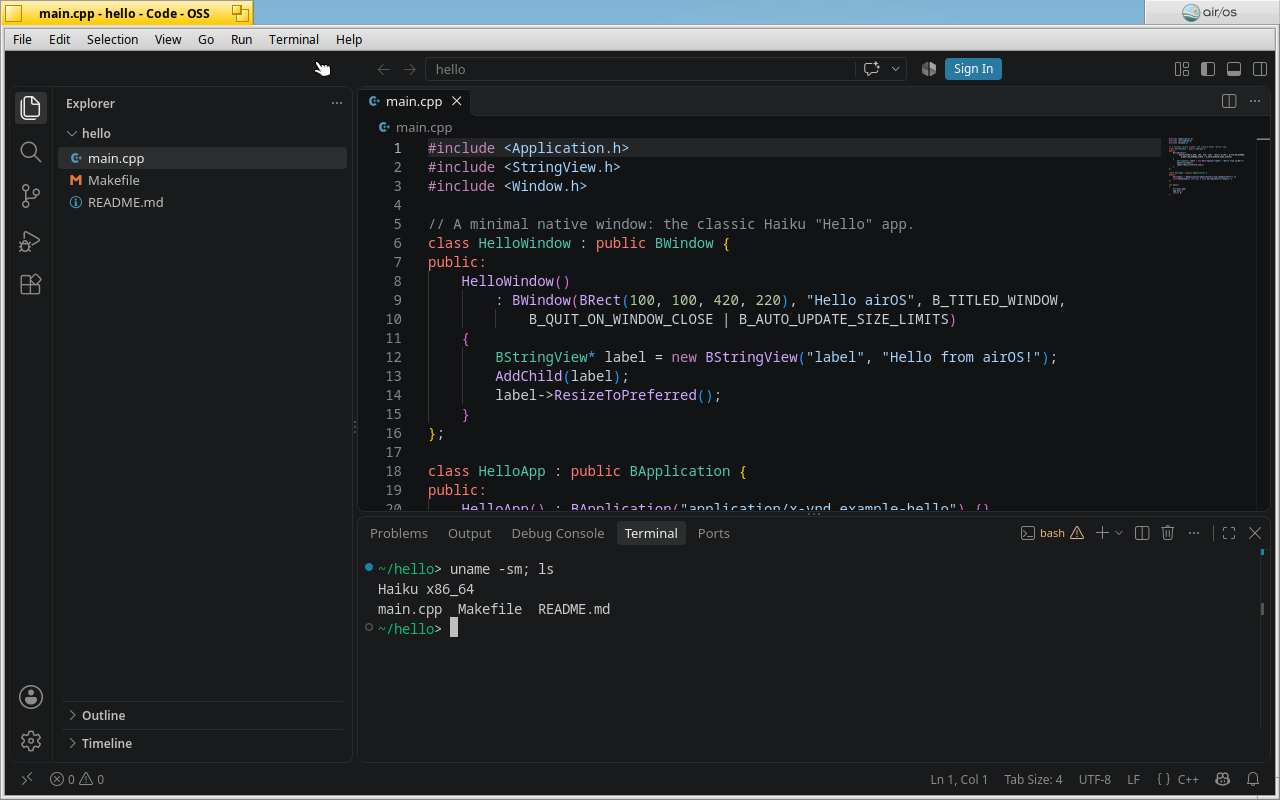Split the editor to the right
The image size is (1280, 800).
click(1229, 101)
